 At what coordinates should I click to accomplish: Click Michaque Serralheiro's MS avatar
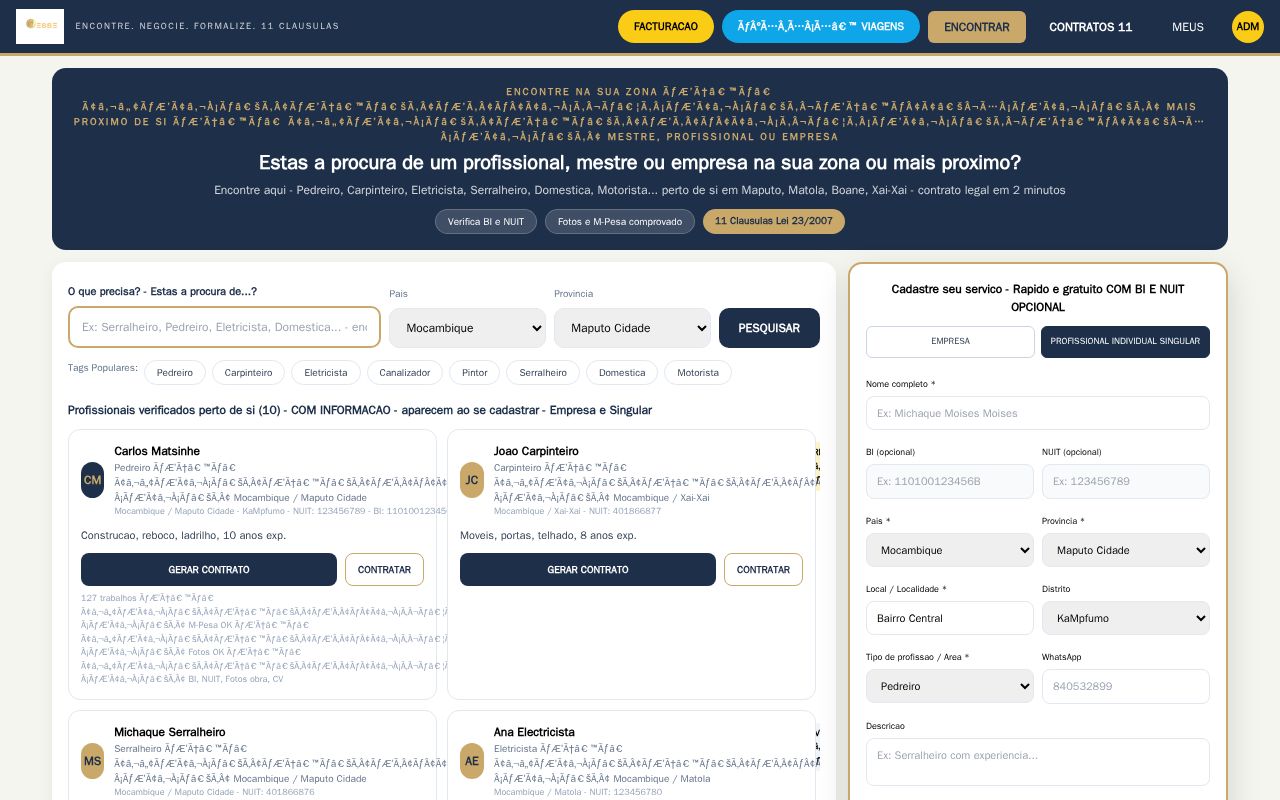click(92, 761)
